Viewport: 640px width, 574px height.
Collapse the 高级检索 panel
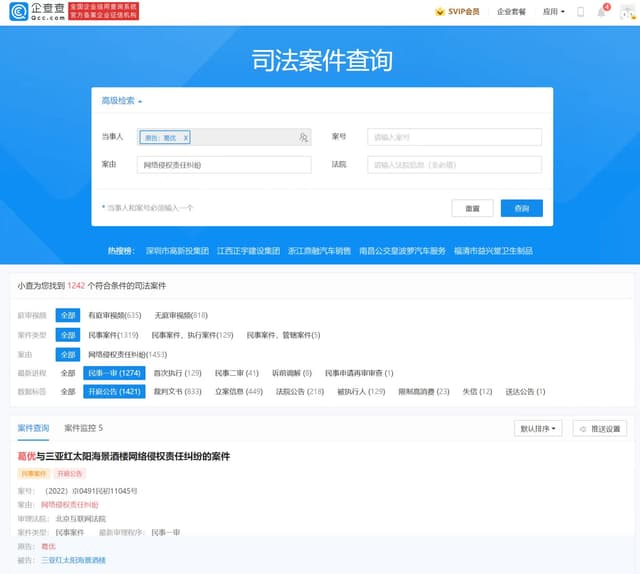pos(121,101)
